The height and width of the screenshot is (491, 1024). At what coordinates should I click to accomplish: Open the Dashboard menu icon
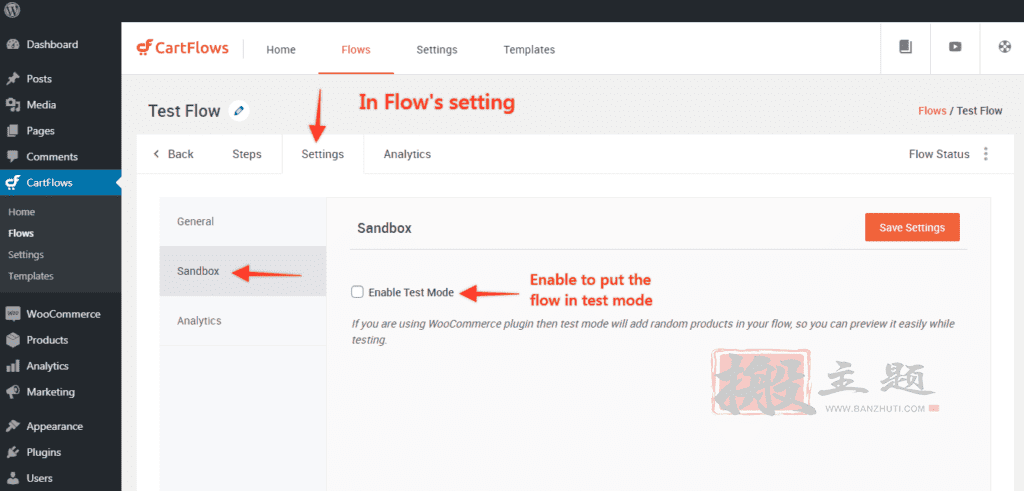12,44
